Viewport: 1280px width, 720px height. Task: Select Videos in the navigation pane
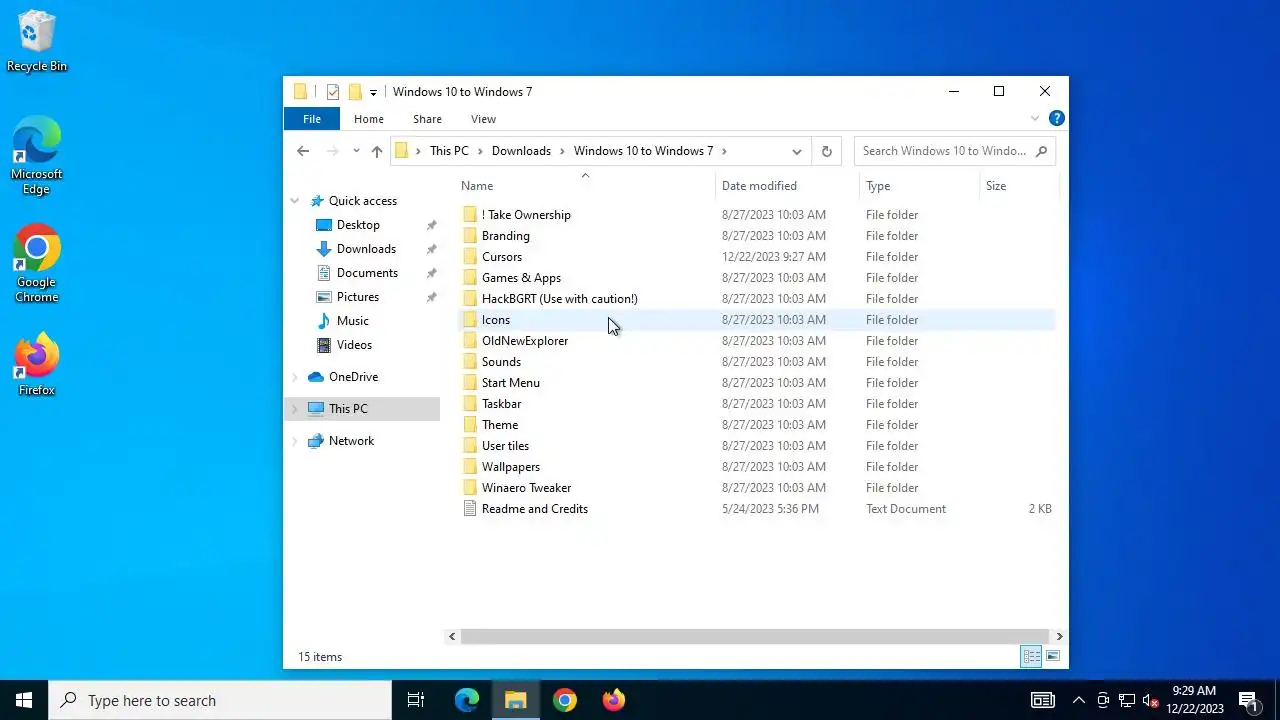[354, 345]
